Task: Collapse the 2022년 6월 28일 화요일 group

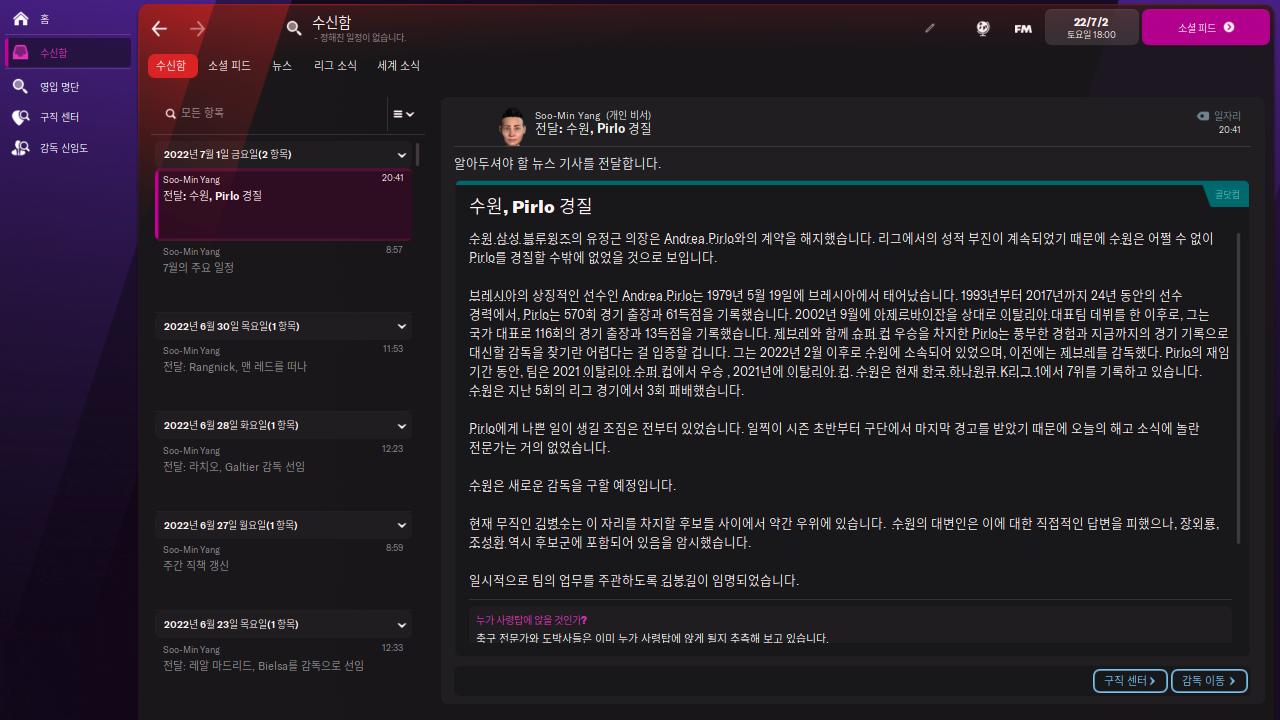Action: click(x=402, y=425)
